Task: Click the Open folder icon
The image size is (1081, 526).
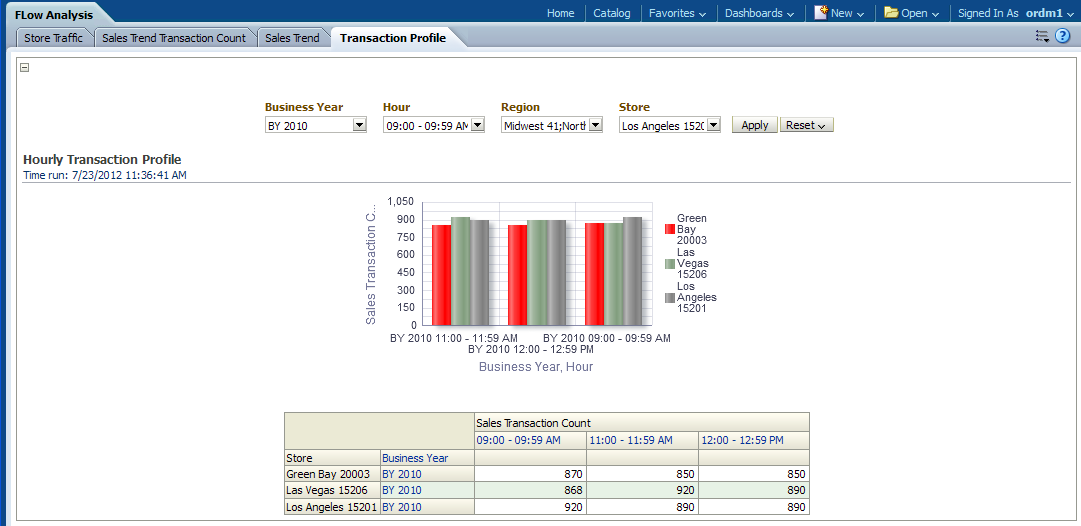Action: pyautogui.click(x=891, y=13)
